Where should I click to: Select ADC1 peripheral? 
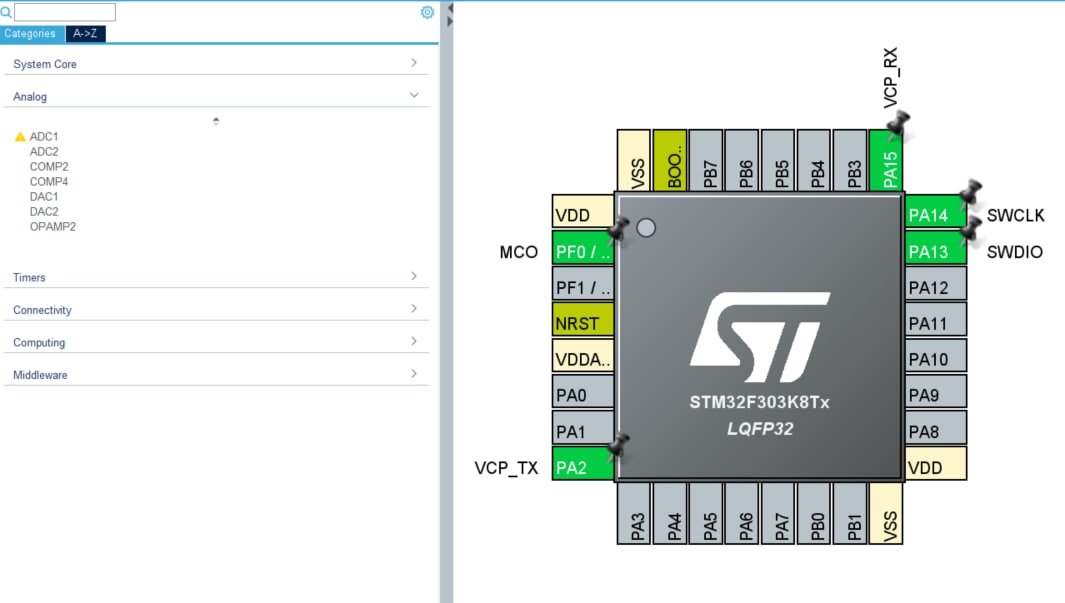pos(44,136)
